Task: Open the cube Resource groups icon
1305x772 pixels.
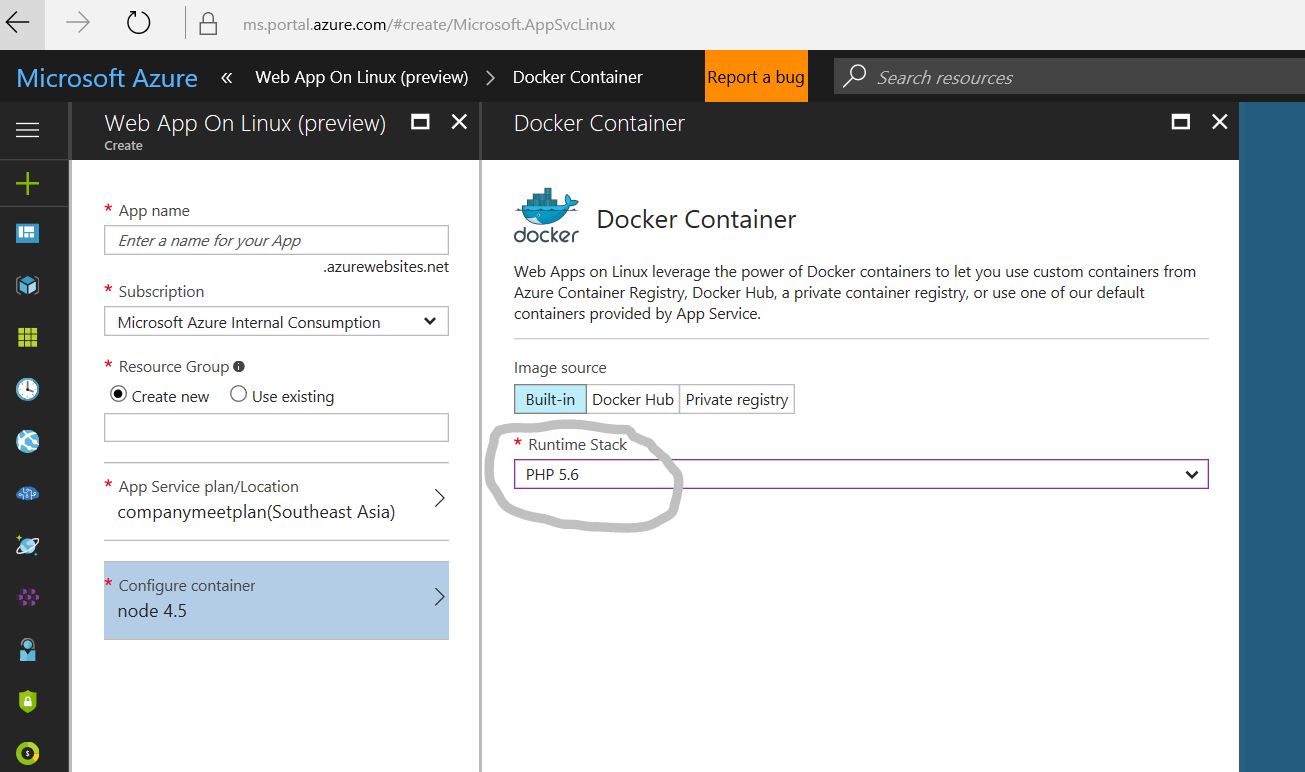Action: 28,285
